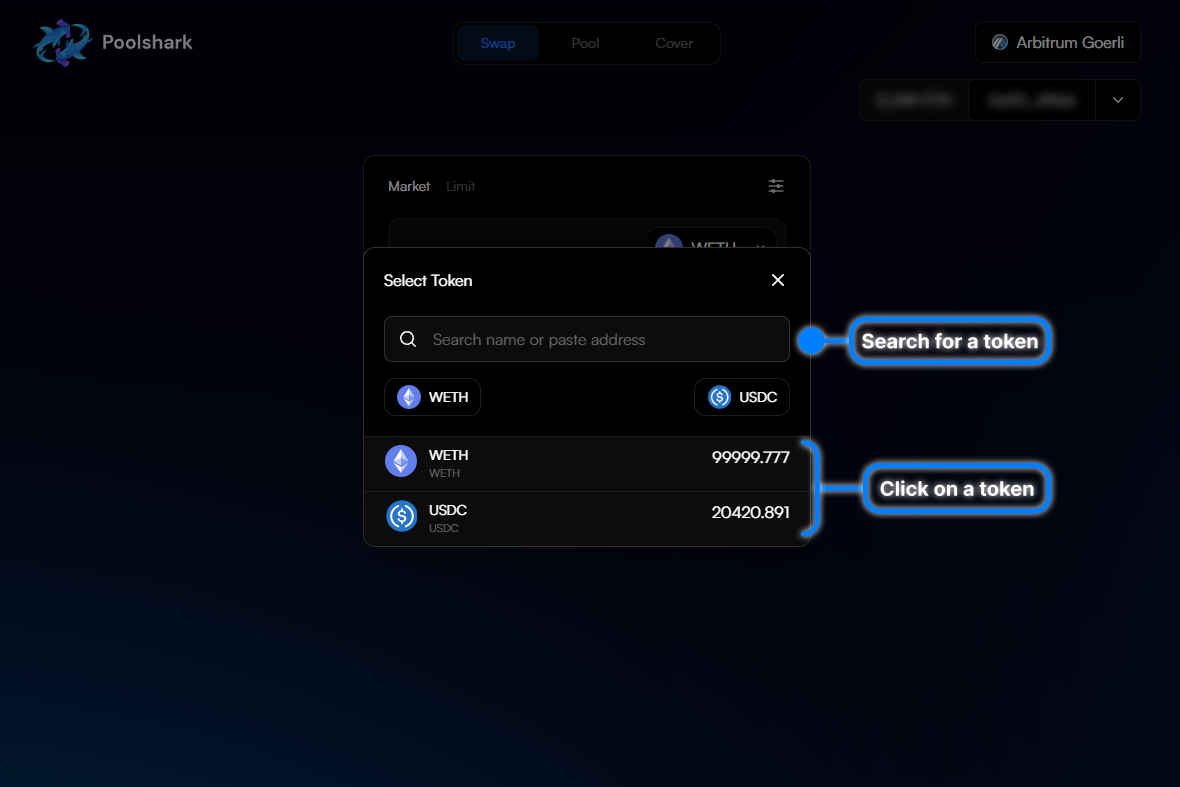The height and width of the screenshot is (787, 1180).
Task: Click the magnifier icon in token search
Action: (x=408, y=339)
